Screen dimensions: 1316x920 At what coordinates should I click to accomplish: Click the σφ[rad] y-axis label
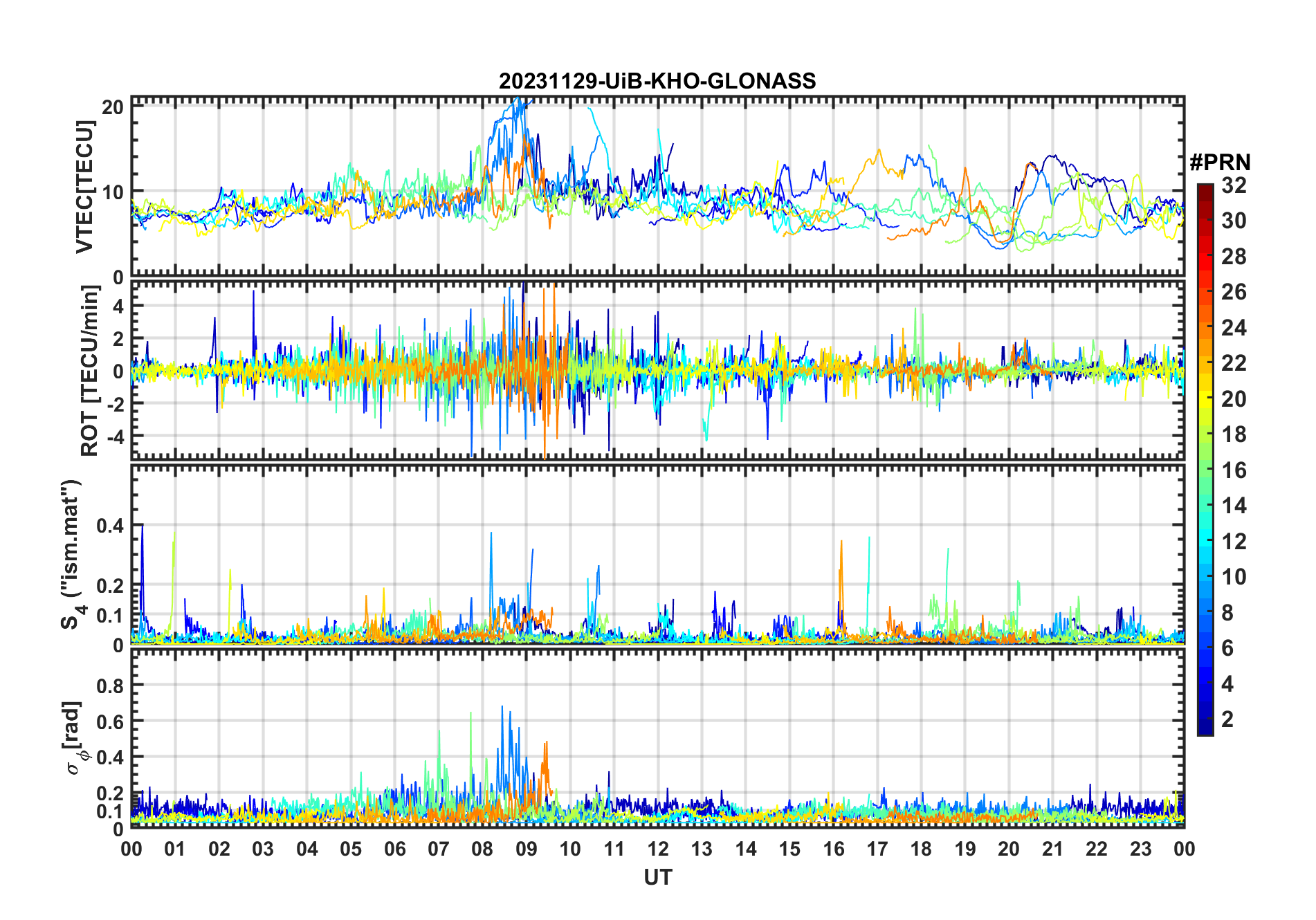76,737
